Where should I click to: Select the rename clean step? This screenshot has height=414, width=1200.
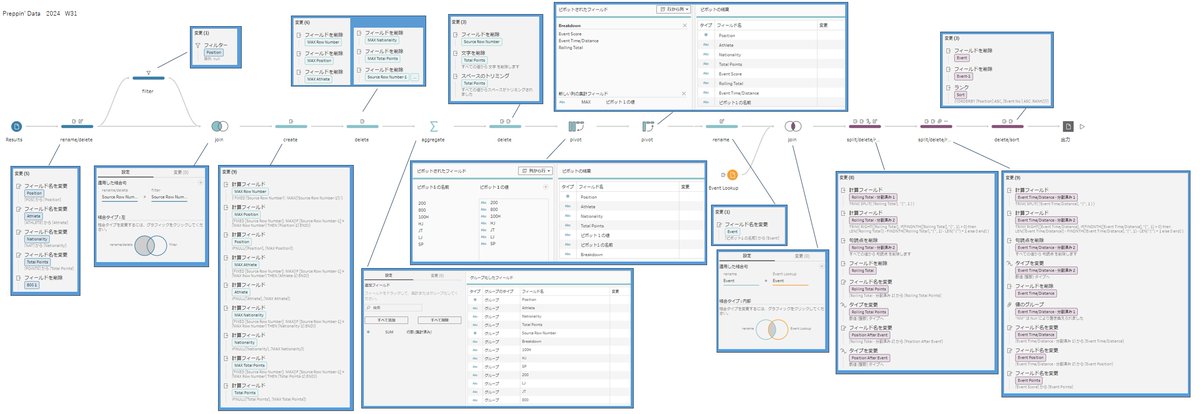coord(720,126)
